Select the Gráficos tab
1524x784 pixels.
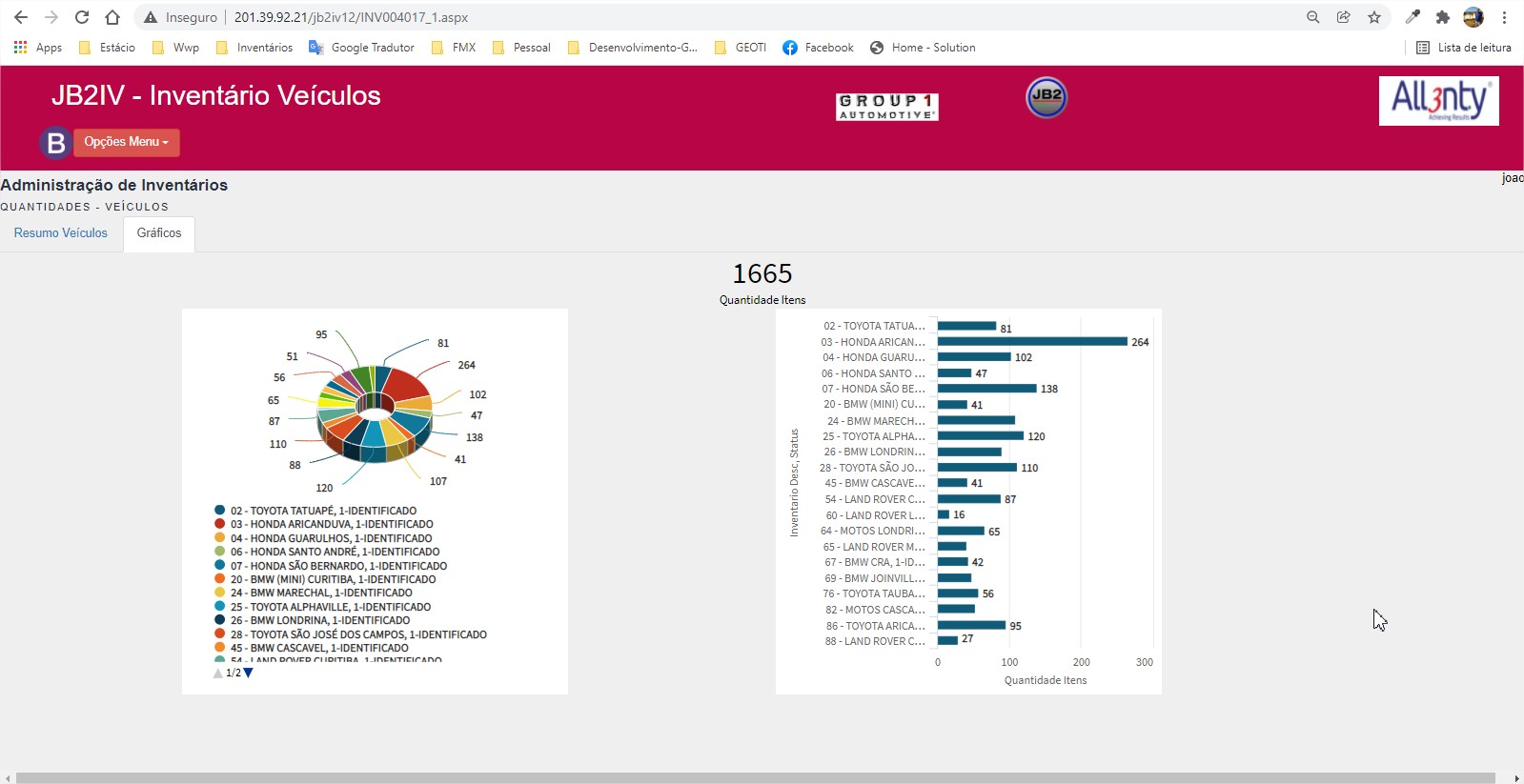pos(159,233)
